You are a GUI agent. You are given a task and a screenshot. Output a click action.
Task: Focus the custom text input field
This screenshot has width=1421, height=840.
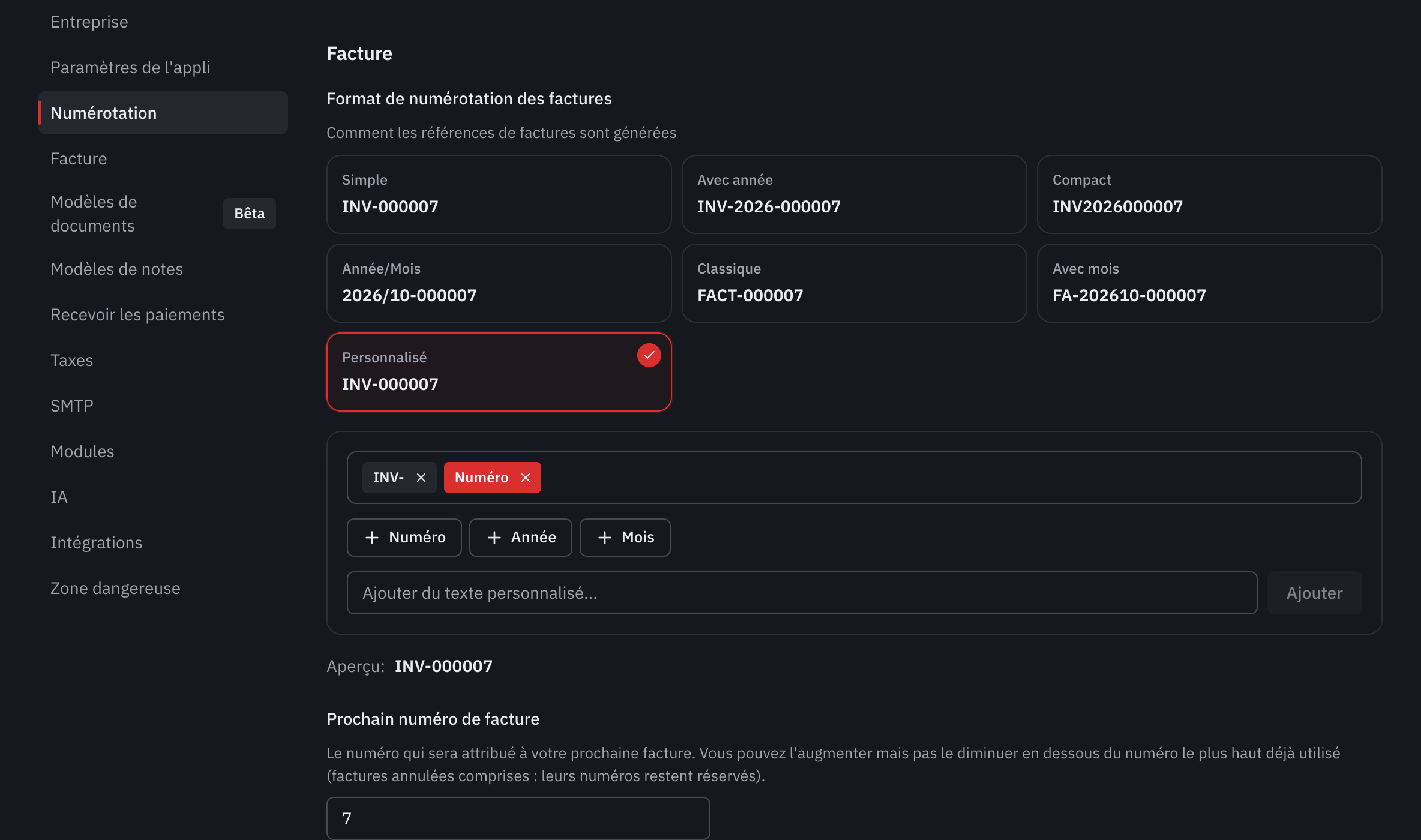[x=802, y=593]
